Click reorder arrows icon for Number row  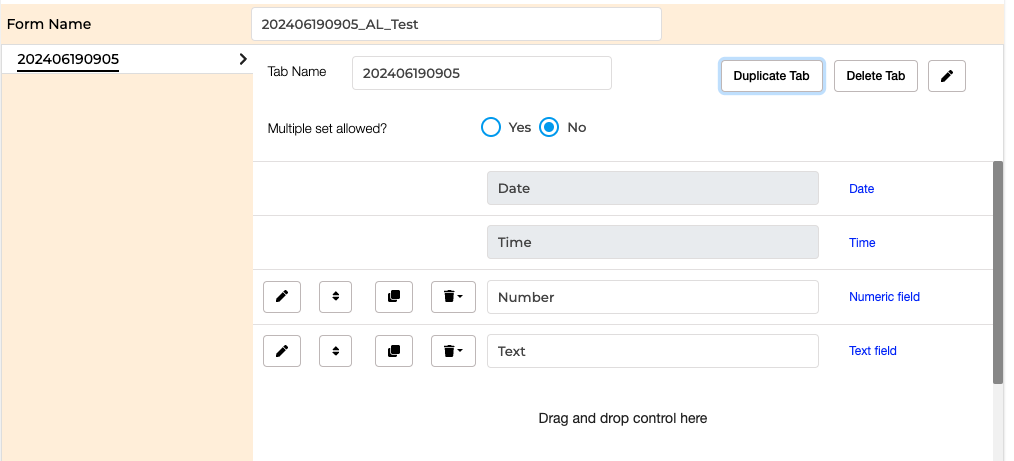336,297
